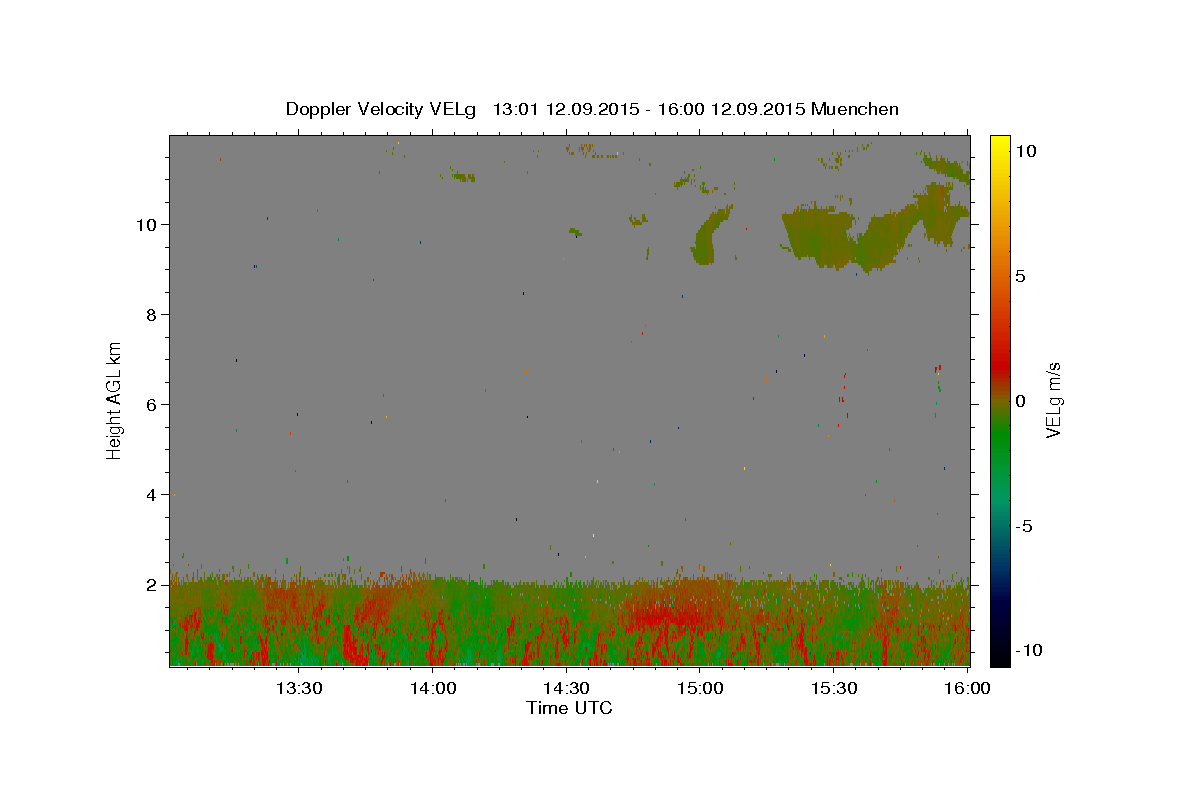Click the colorbar tick label 5

1020,276
